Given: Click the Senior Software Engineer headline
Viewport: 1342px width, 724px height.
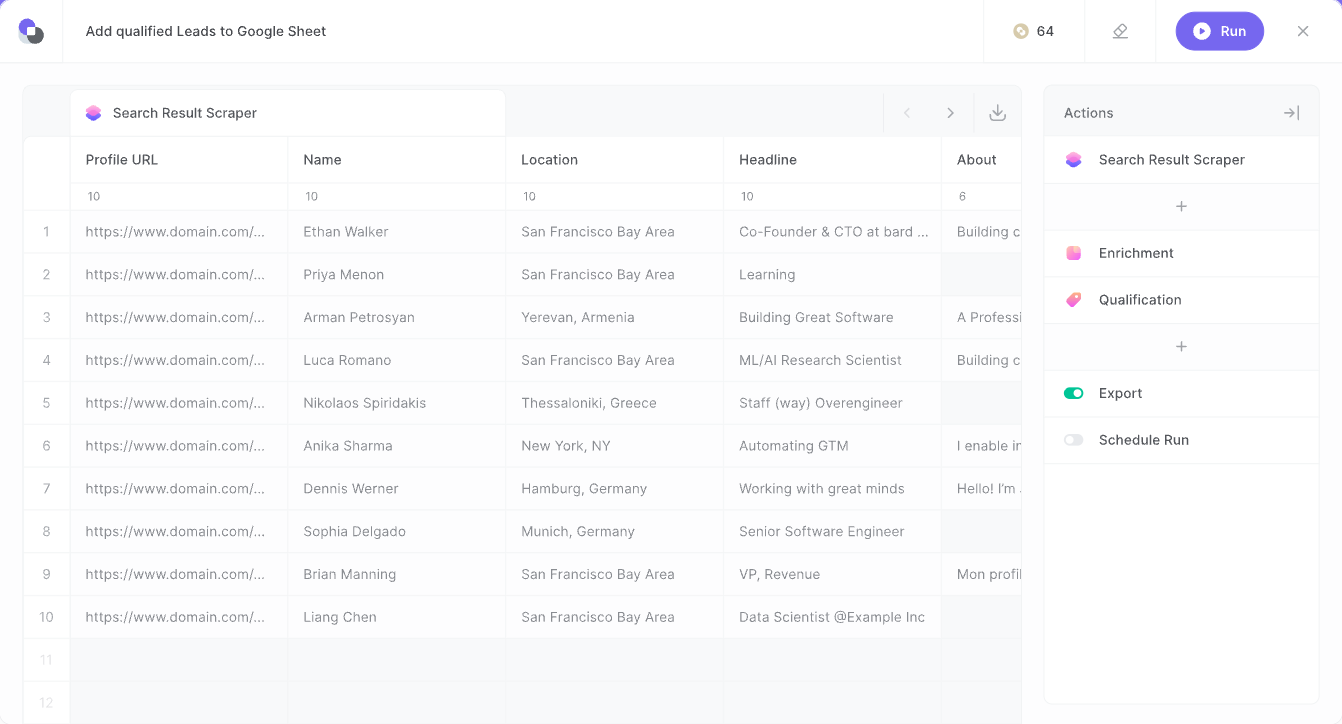Looking at the screenshot, I should tap(833, 532).
